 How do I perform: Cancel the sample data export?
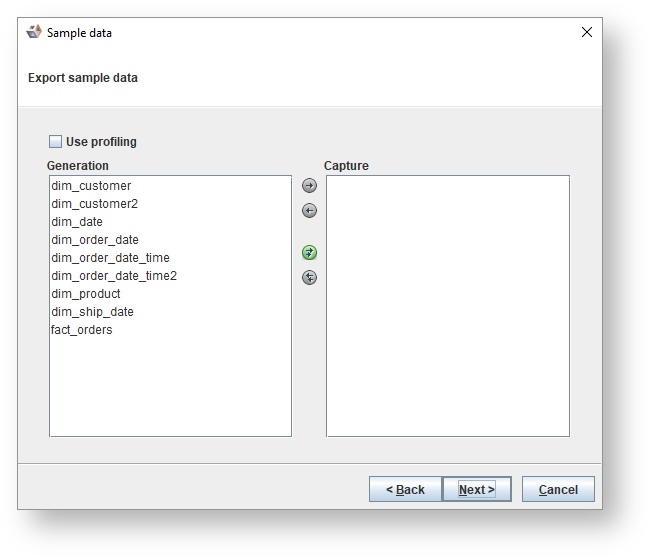[558, 489]
